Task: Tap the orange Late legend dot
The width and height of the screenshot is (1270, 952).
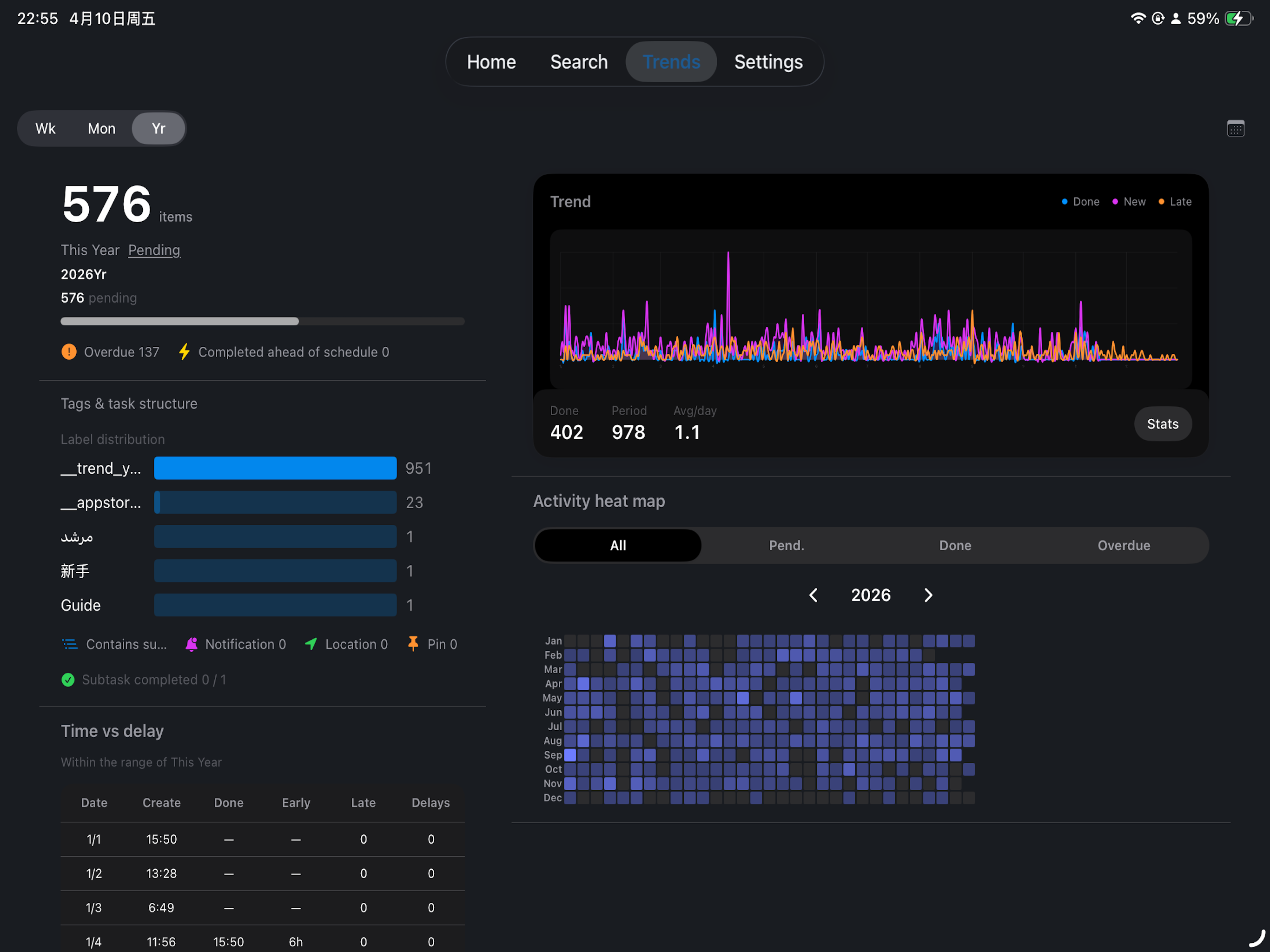Action: click(1161, 202)
